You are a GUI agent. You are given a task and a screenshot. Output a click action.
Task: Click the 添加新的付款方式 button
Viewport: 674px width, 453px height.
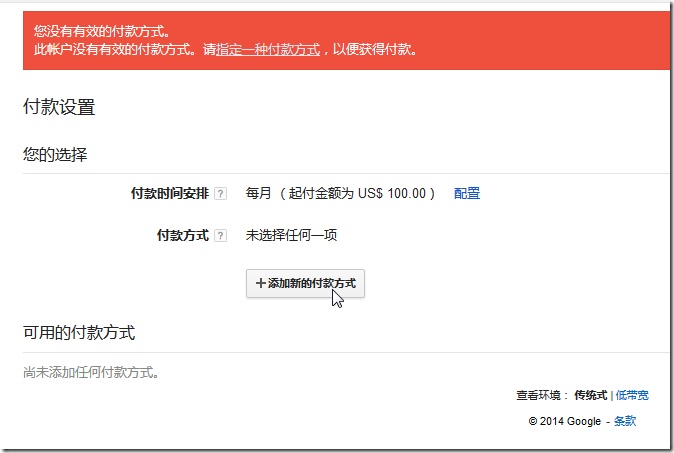pyautogui.click(x=305, y=283)
